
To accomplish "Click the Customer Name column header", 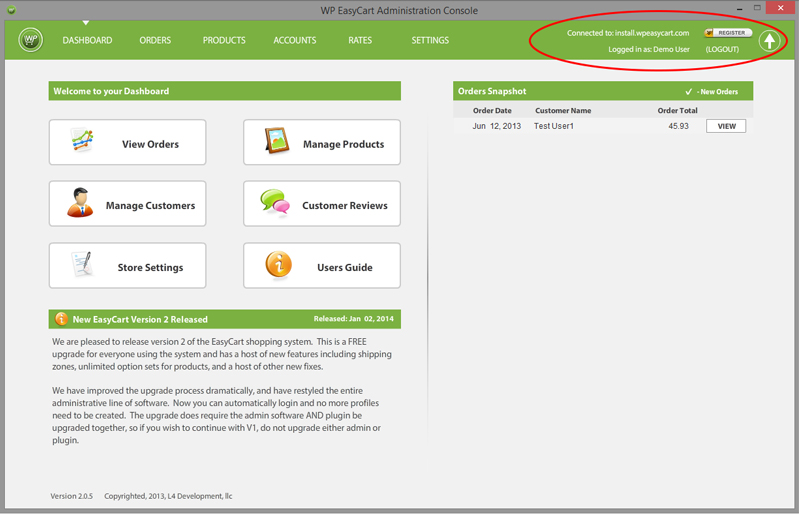I will point(563,110).
